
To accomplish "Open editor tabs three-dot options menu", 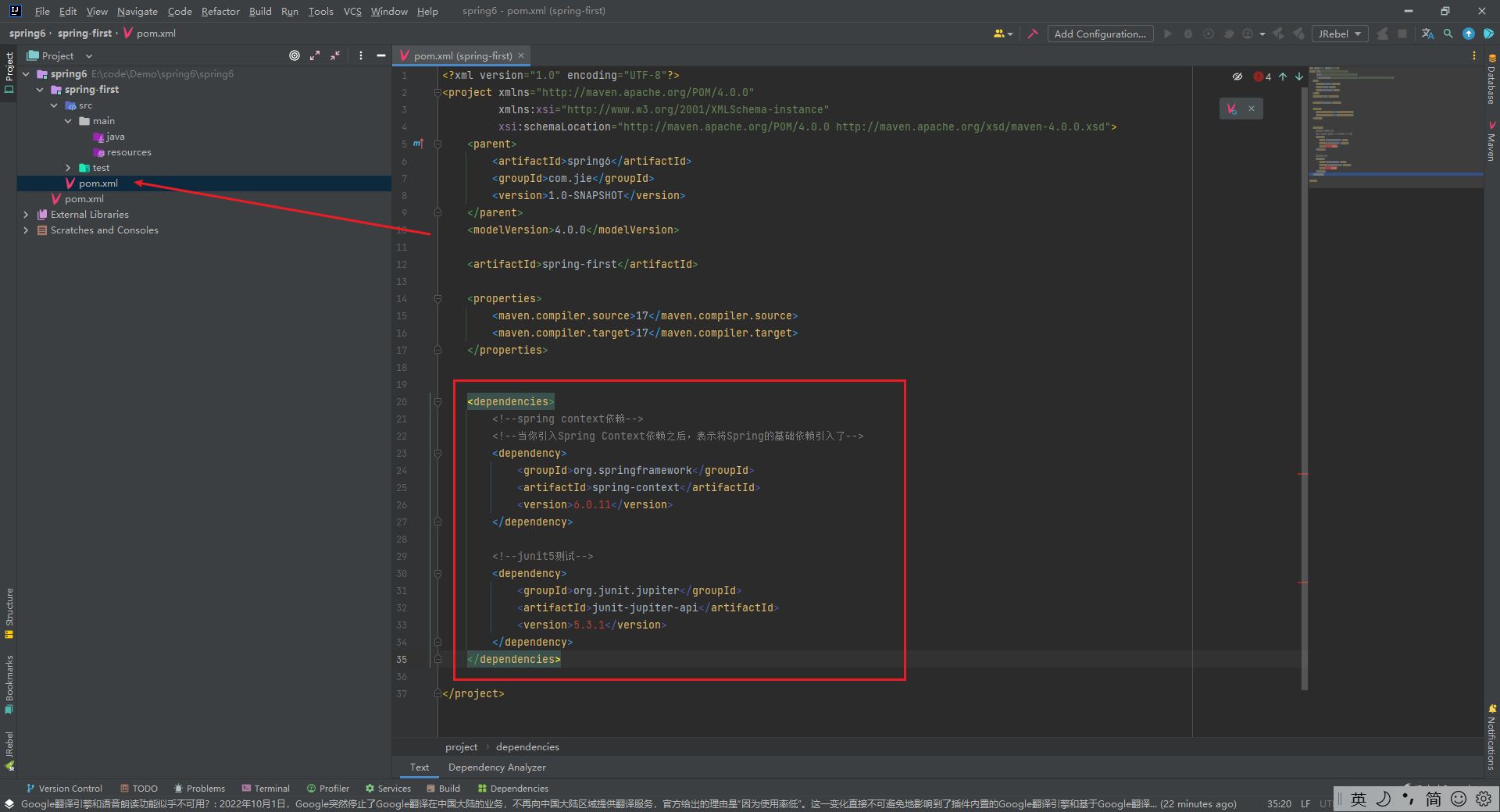I will point(1474,55).
